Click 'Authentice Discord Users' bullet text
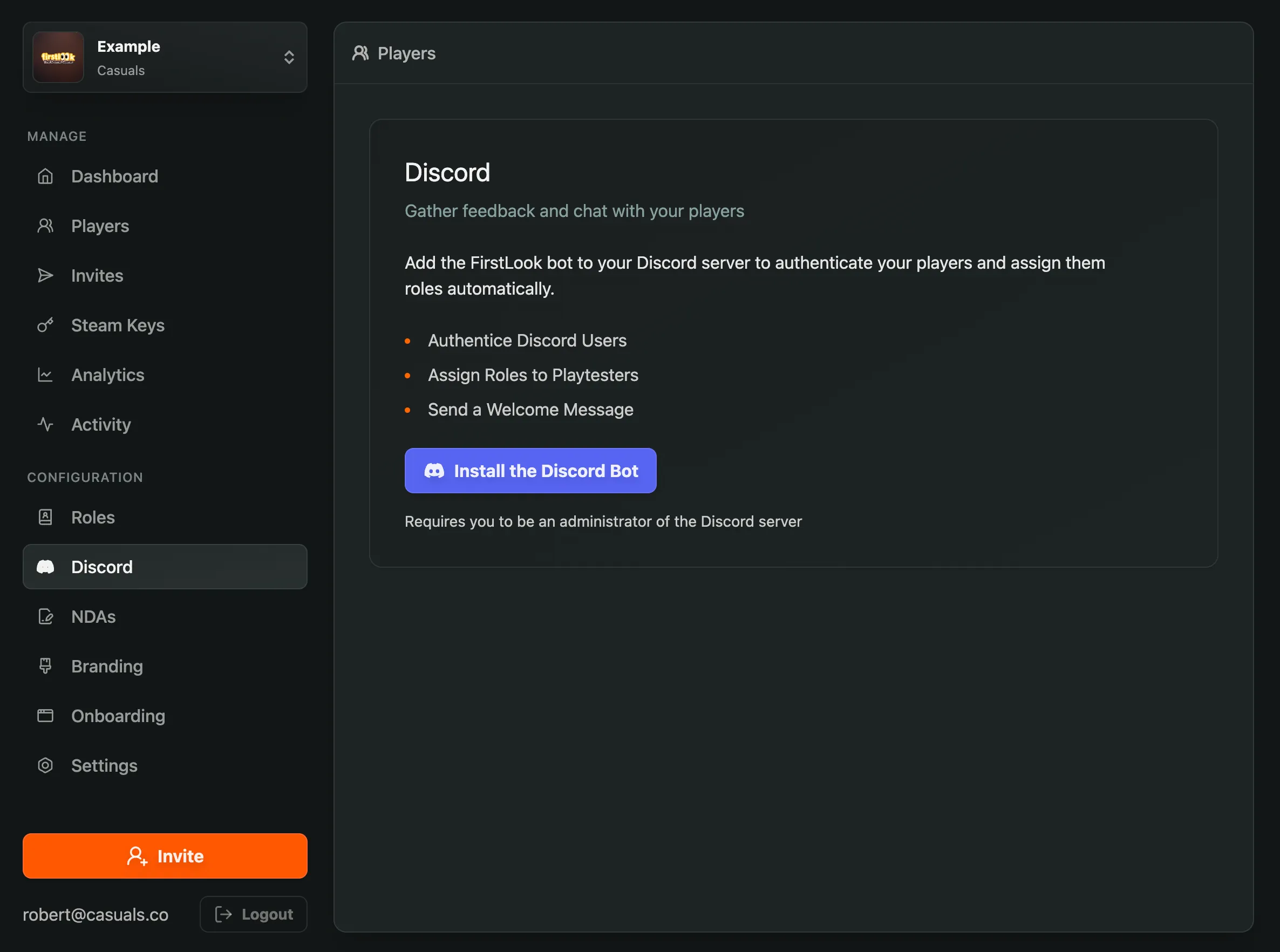 point(527,341)
